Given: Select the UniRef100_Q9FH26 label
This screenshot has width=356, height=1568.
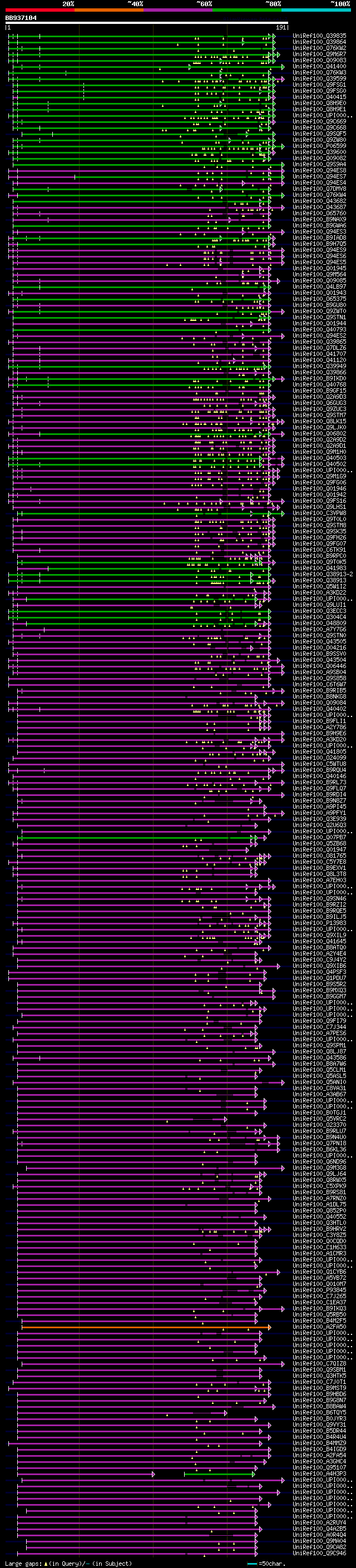Looking at the screenshot, I should (319, 537).
